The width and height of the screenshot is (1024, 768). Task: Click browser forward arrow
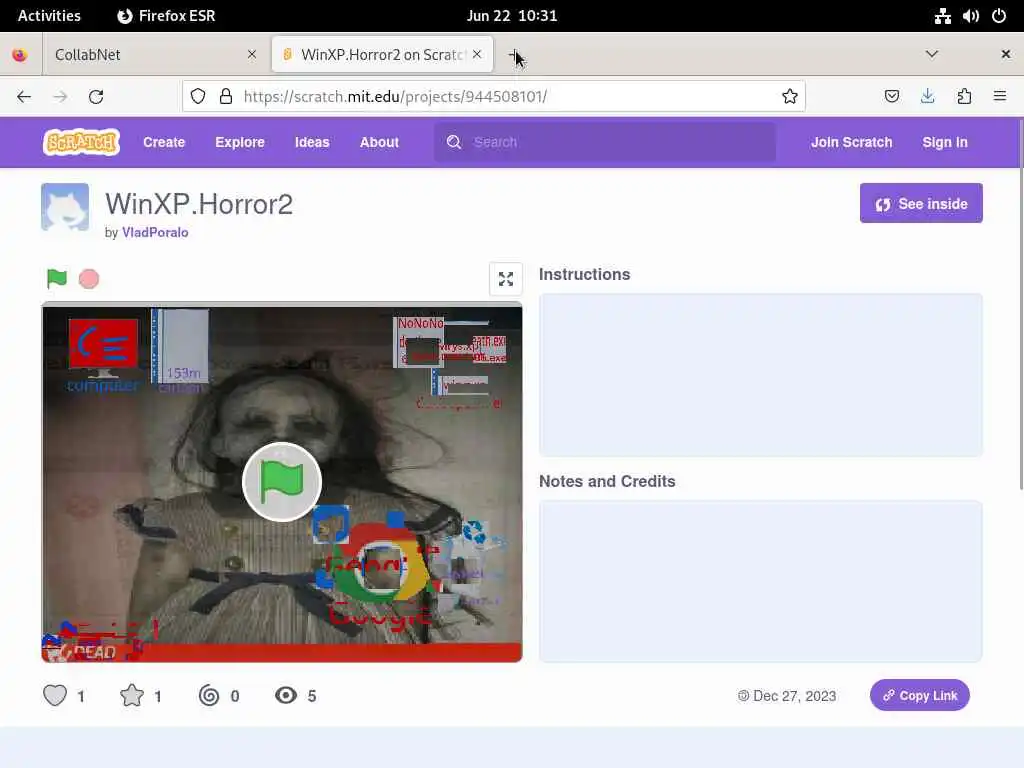point(60,97)
